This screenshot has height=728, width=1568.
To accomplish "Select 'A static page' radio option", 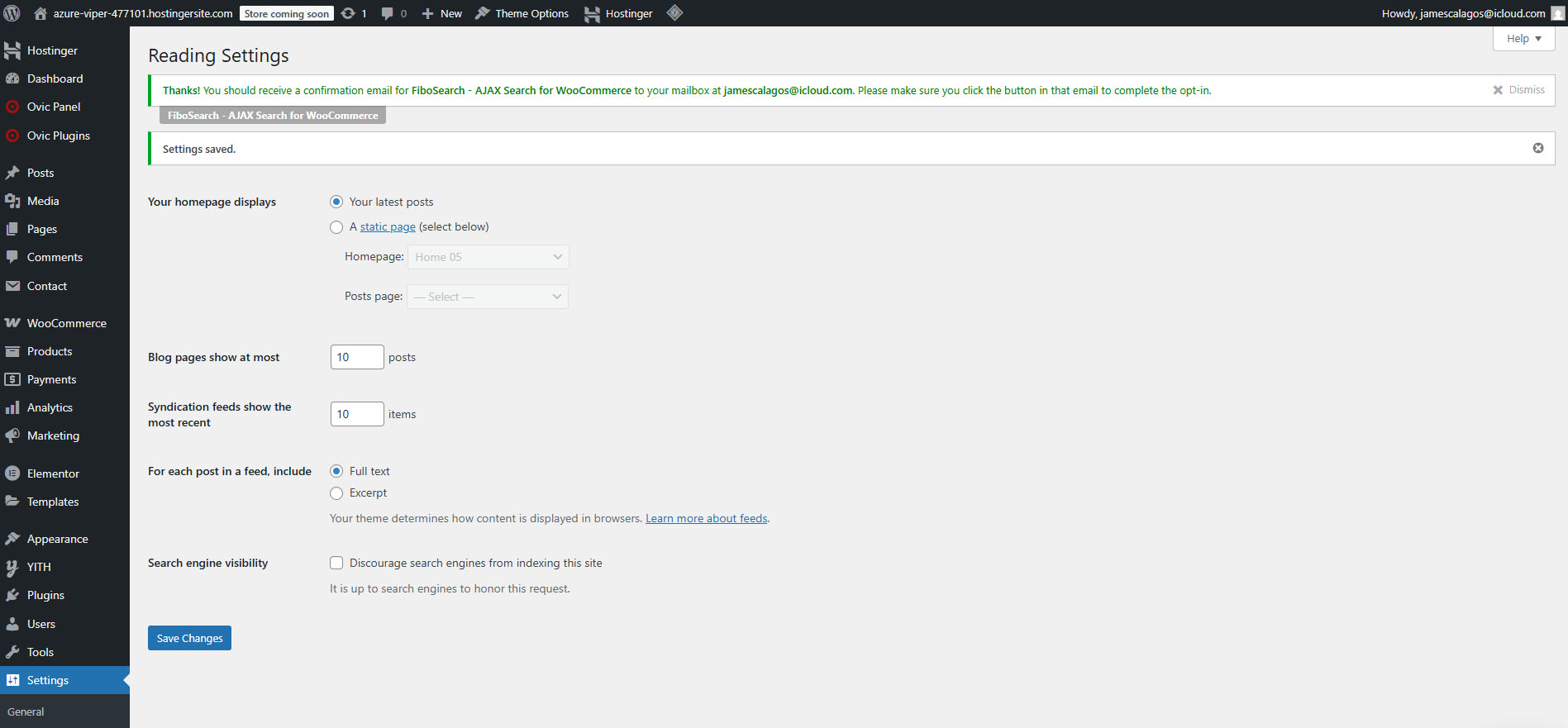I will [336, 227].
